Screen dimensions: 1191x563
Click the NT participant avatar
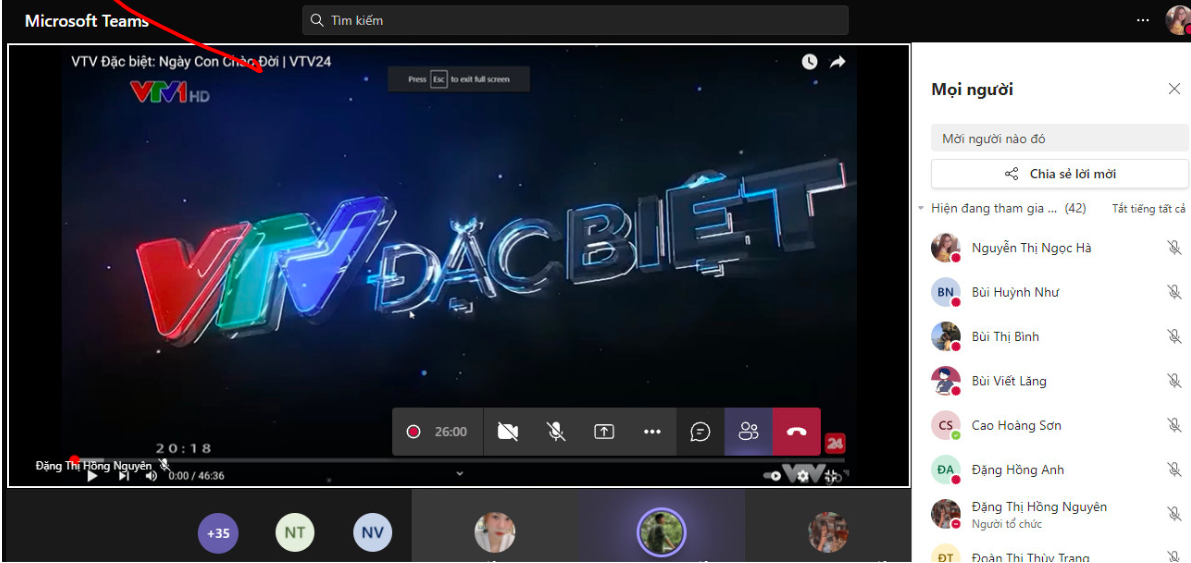295,533
